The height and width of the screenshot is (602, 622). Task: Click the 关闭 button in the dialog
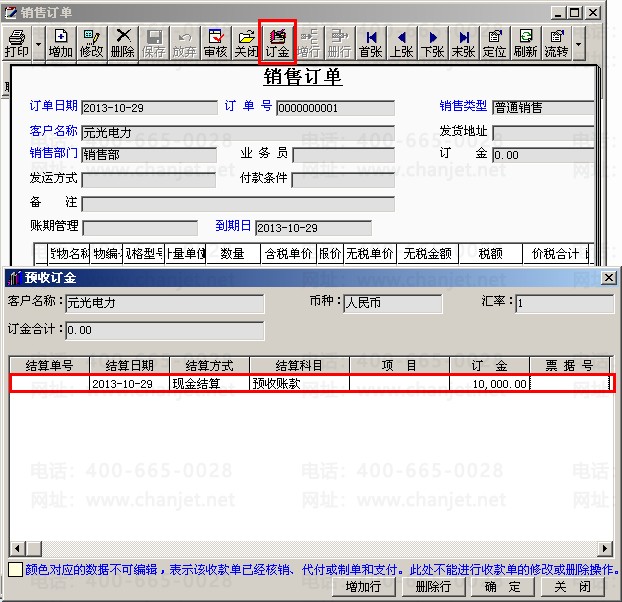tap(573, 587)
